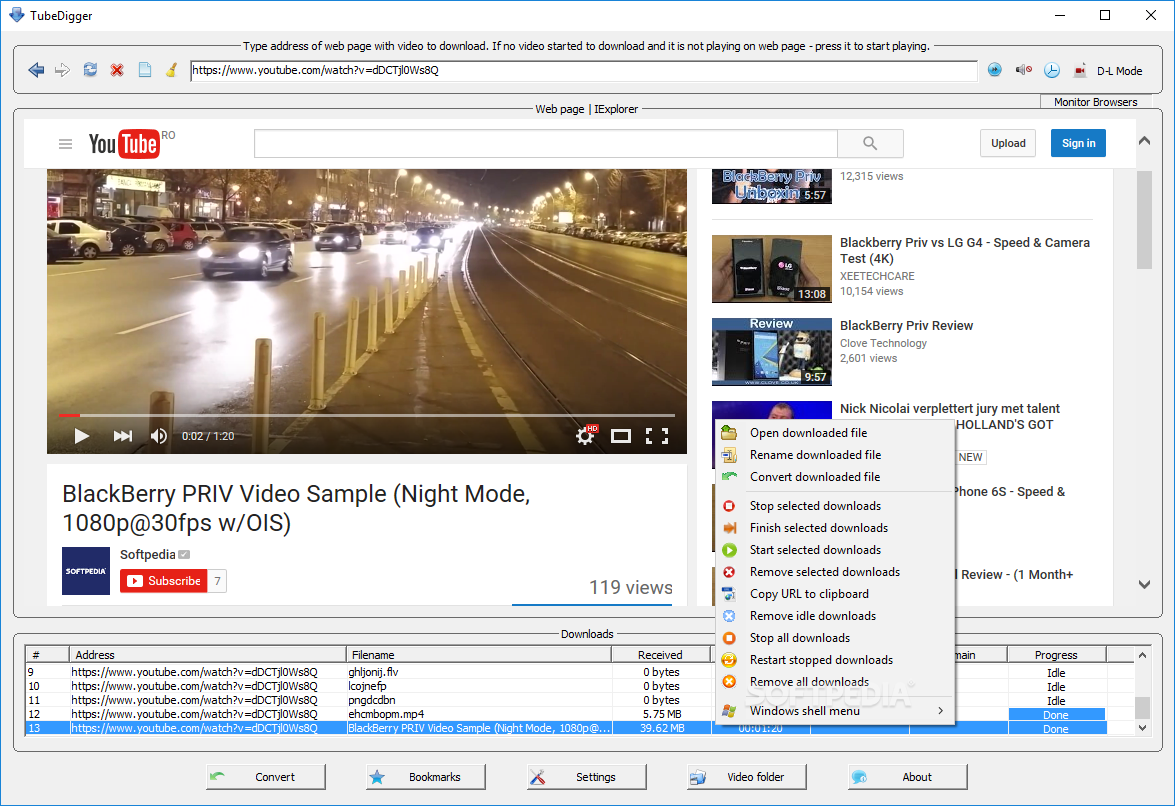Enter fullscreen in the video player
The width and height of the screenshot is (1175, 806).
[x=657, y=436]
